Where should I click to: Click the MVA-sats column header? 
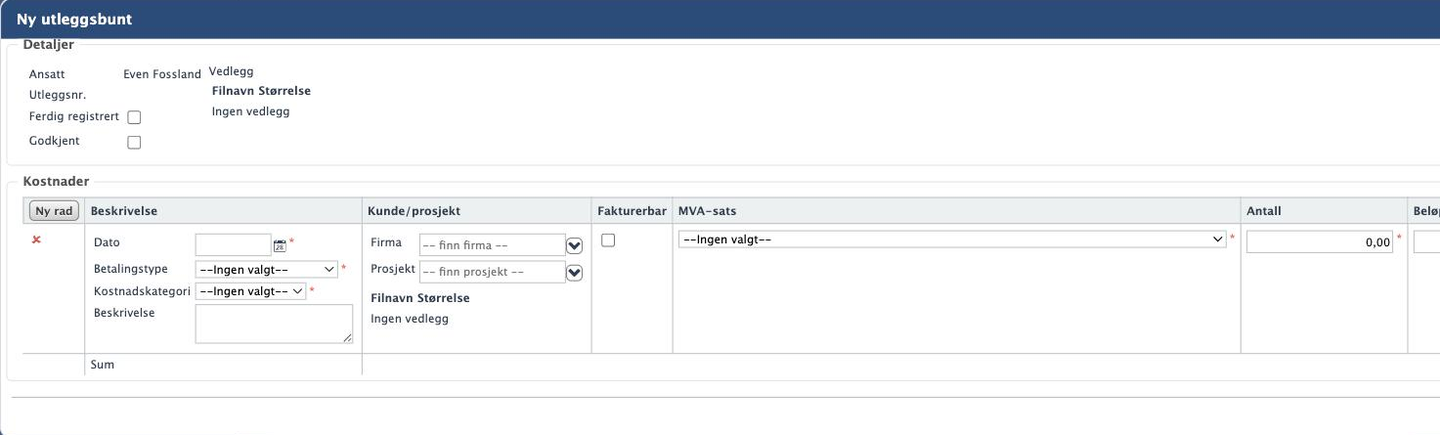(x=707, y=211)
